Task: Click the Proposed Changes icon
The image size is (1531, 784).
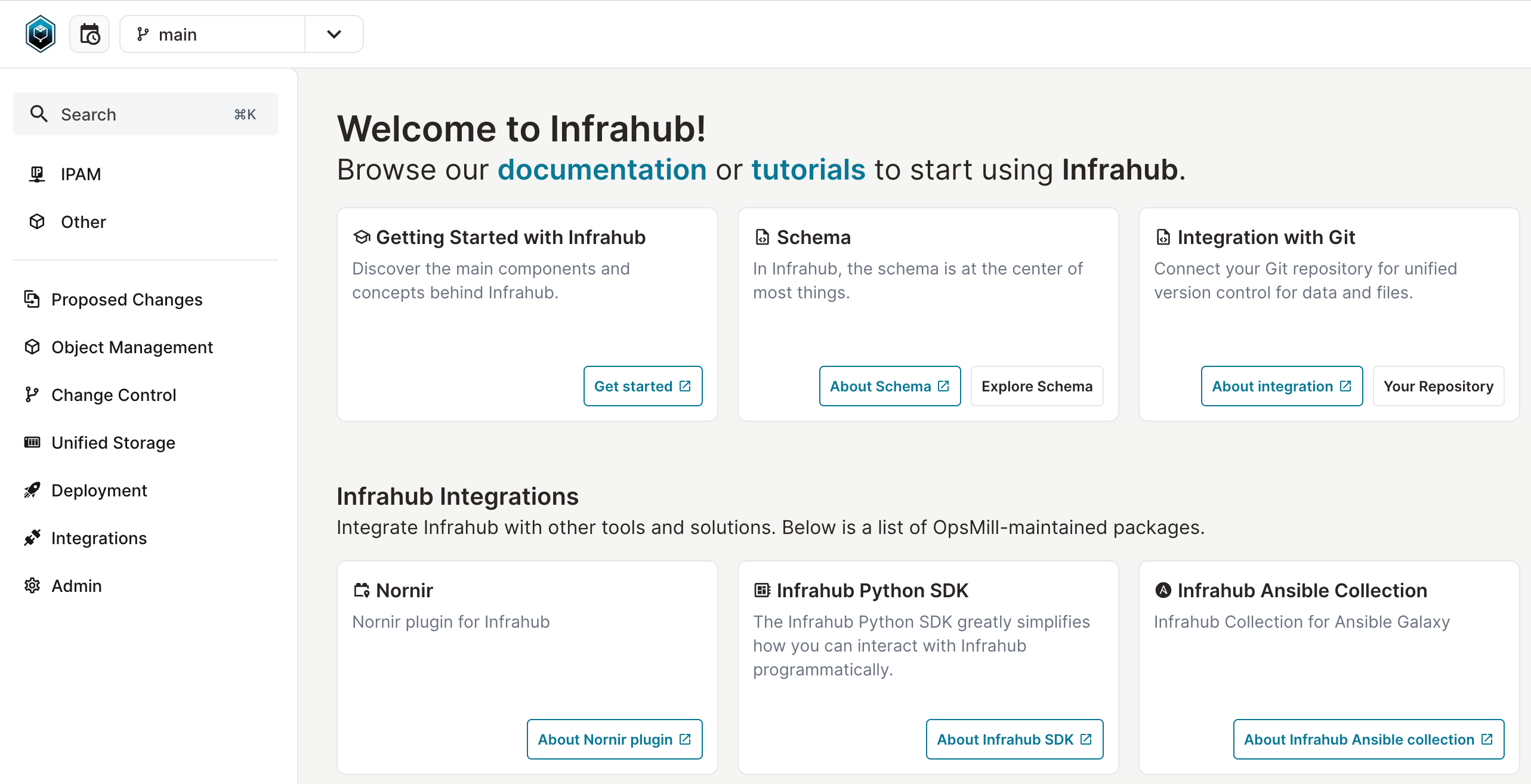Action: pyautogui.click(x=32, y=299)
